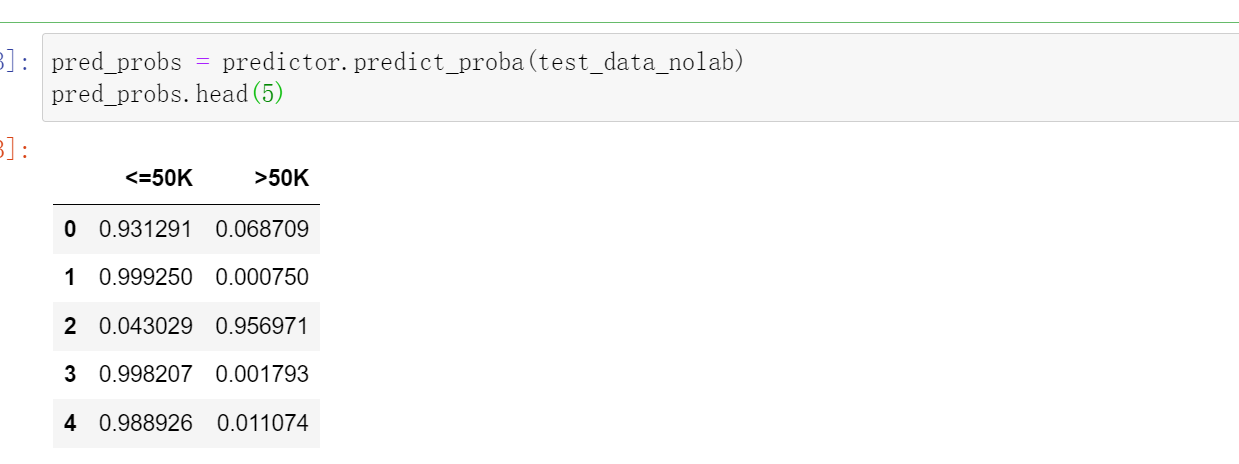The width and height of the screenshot is (1239, 464).
Task: Click the value 0.999250 in table
Action: click(x=145, y=278)
